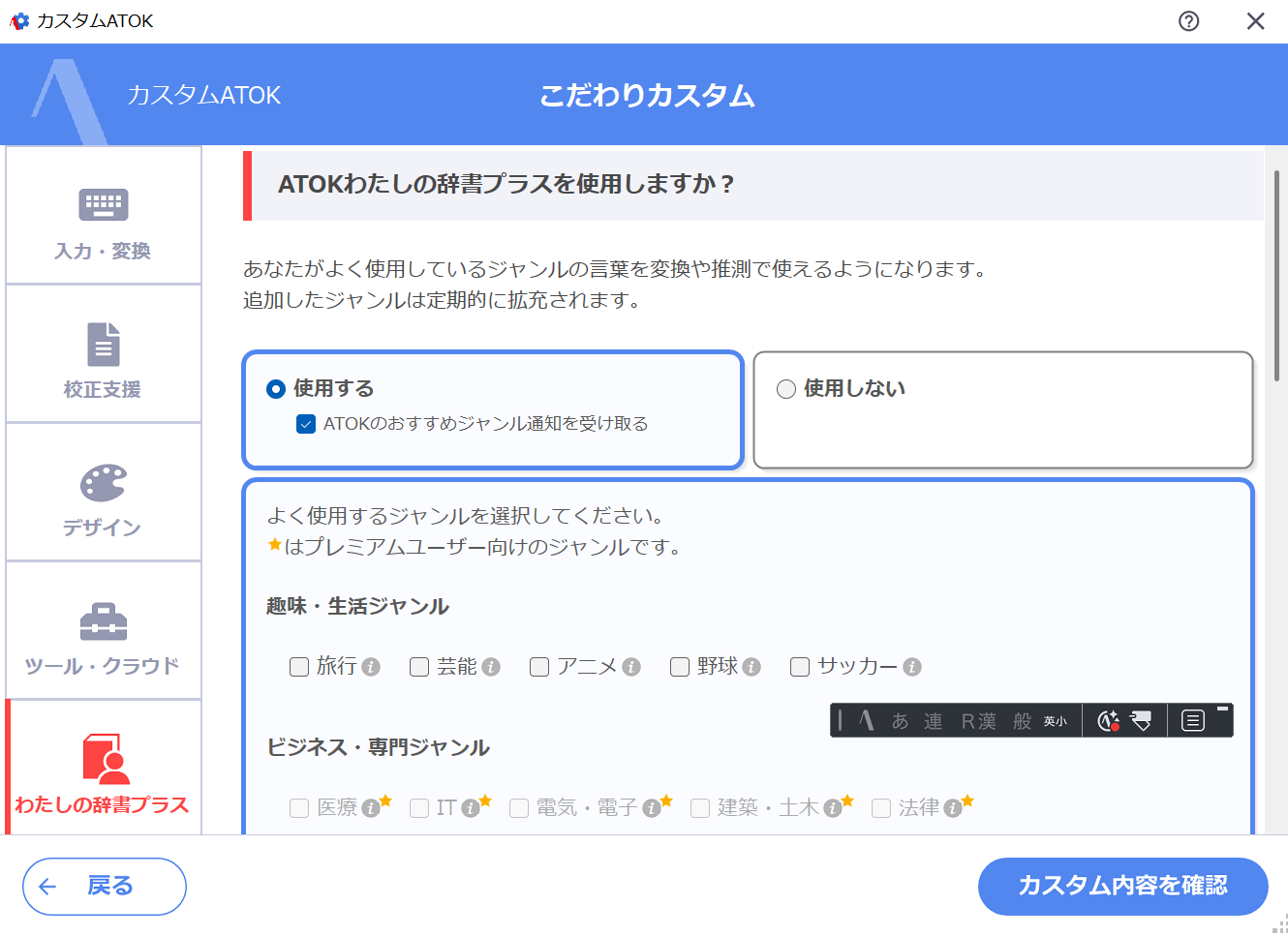Check the 法律 genre checkbox

881,808
